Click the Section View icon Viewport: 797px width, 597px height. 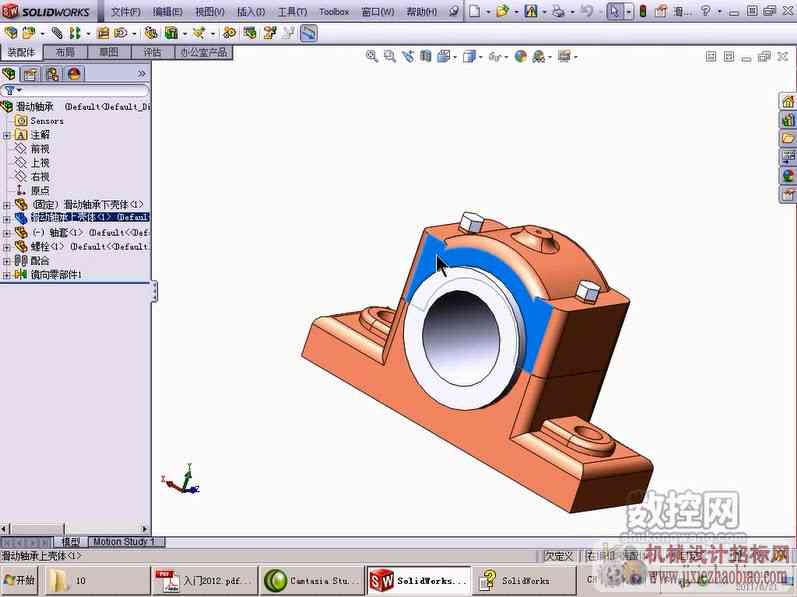pyautogui.click(x=426, y=56)
